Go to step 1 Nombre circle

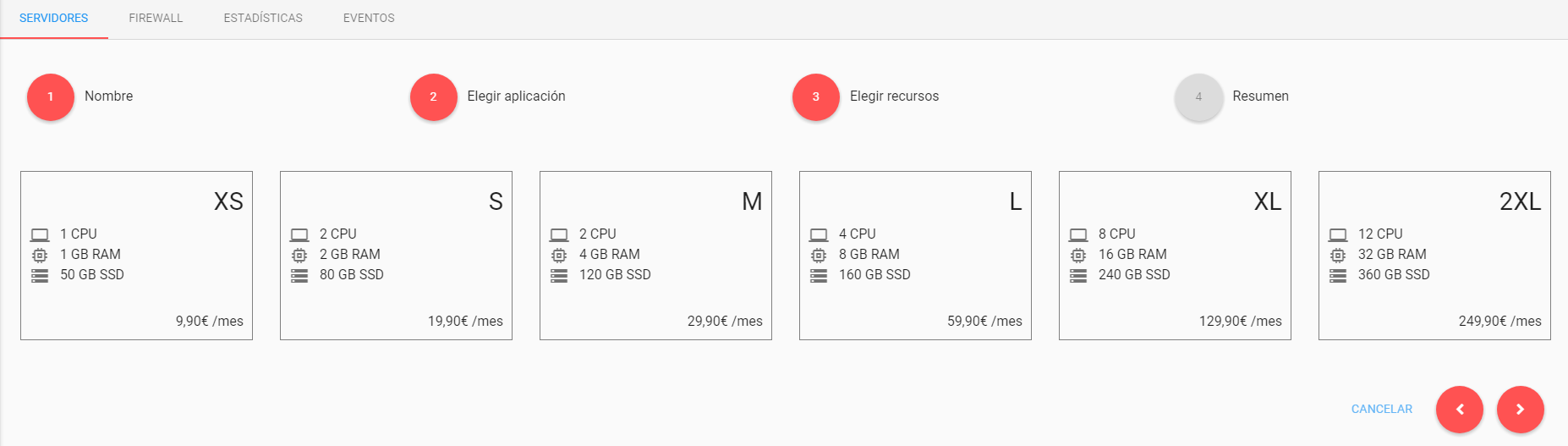pos(51,96)
